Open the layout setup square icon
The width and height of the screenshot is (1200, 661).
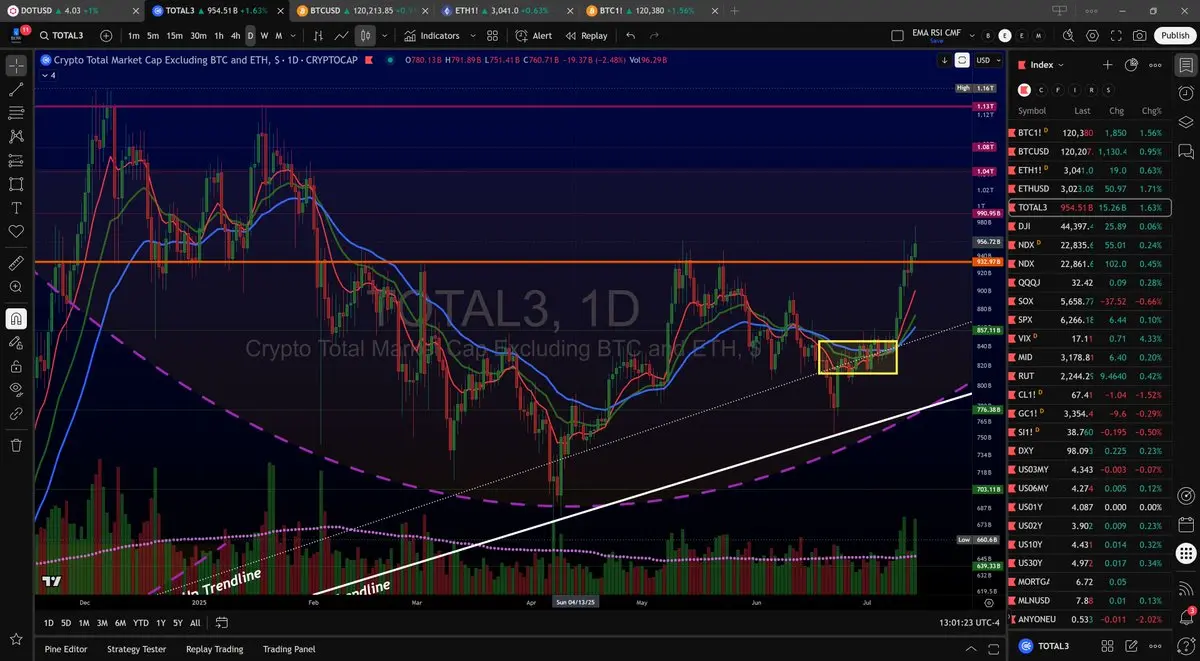(897, 35)
